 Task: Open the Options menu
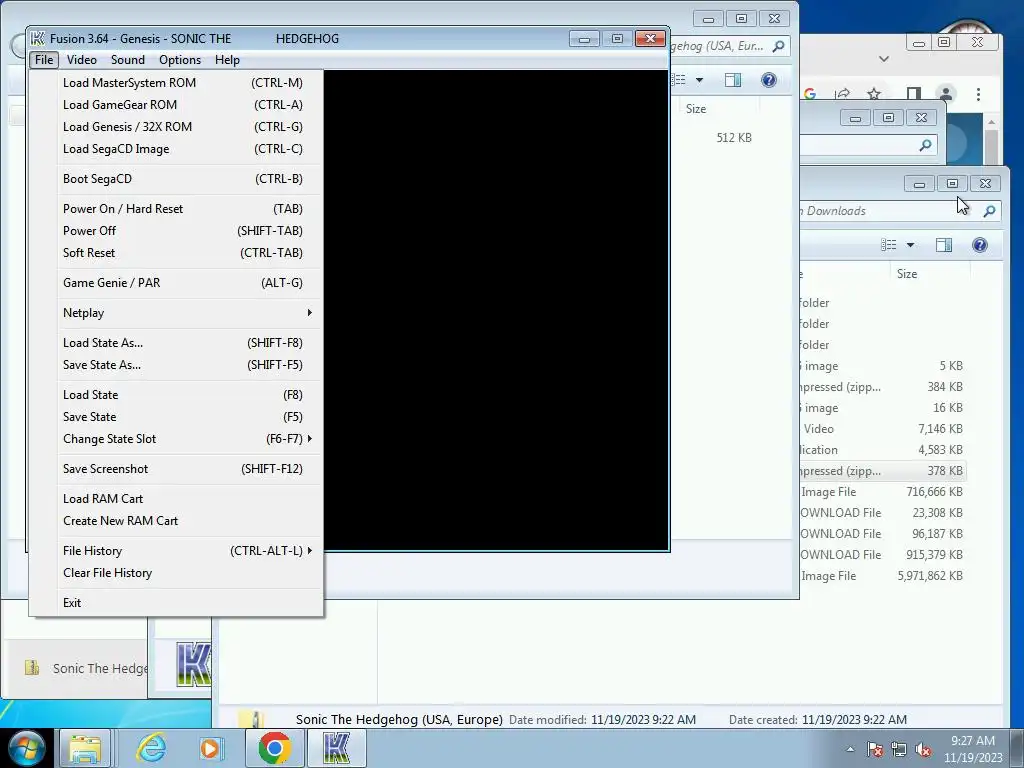[x=180, y=59]
